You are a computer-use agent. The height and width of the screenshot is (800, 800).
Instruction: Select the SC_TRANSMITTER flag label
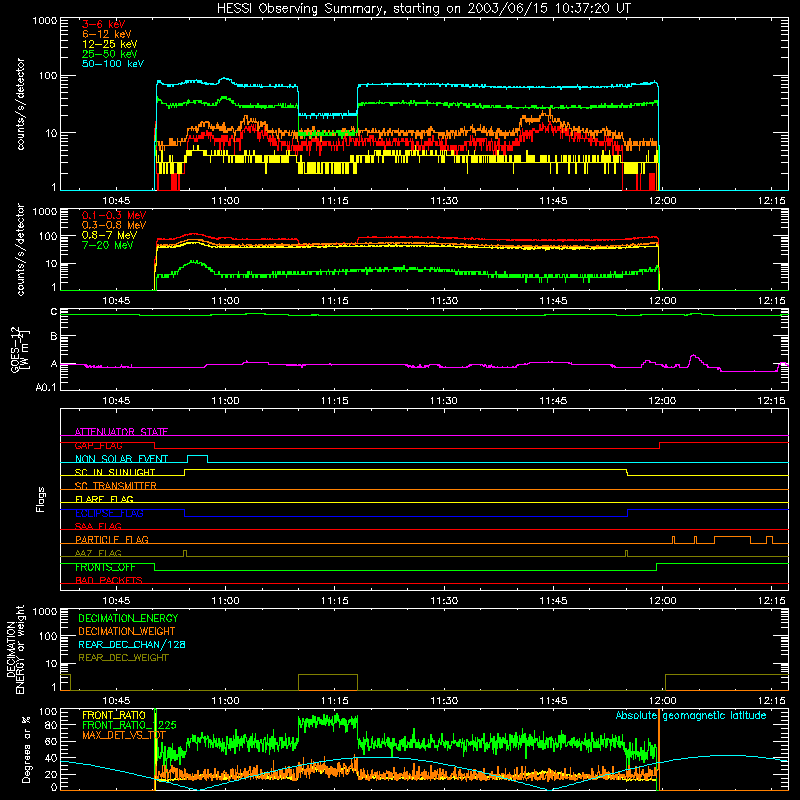[x=115, y=486]
